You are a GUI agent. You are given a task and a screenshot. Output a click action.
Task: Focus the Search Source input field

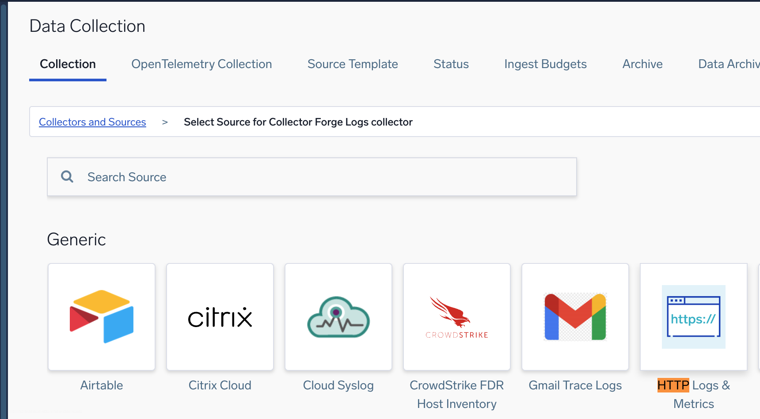tap(312, 177)
